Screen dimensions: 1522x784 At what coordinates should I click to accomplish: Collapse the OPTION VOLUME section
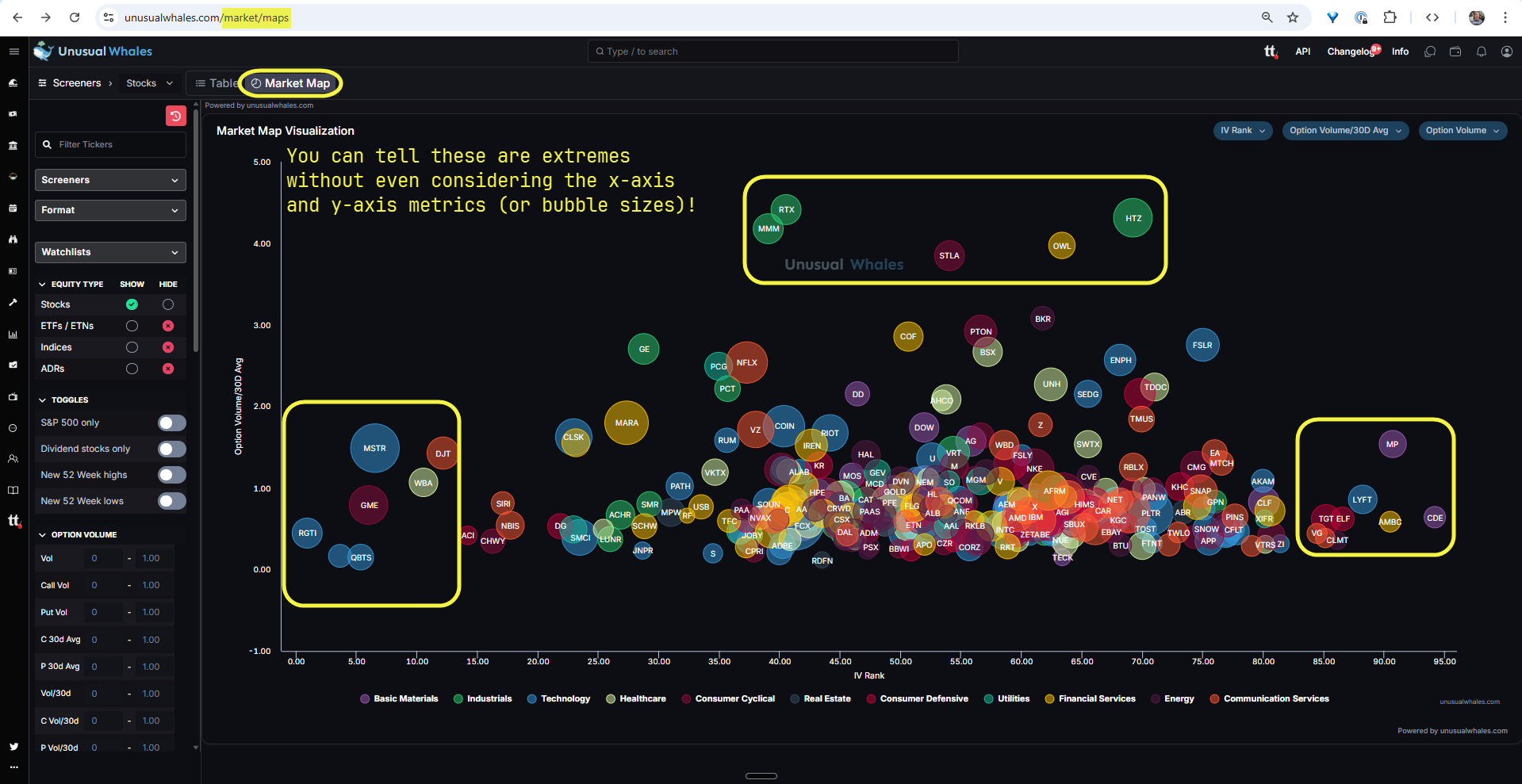(78, 534)
